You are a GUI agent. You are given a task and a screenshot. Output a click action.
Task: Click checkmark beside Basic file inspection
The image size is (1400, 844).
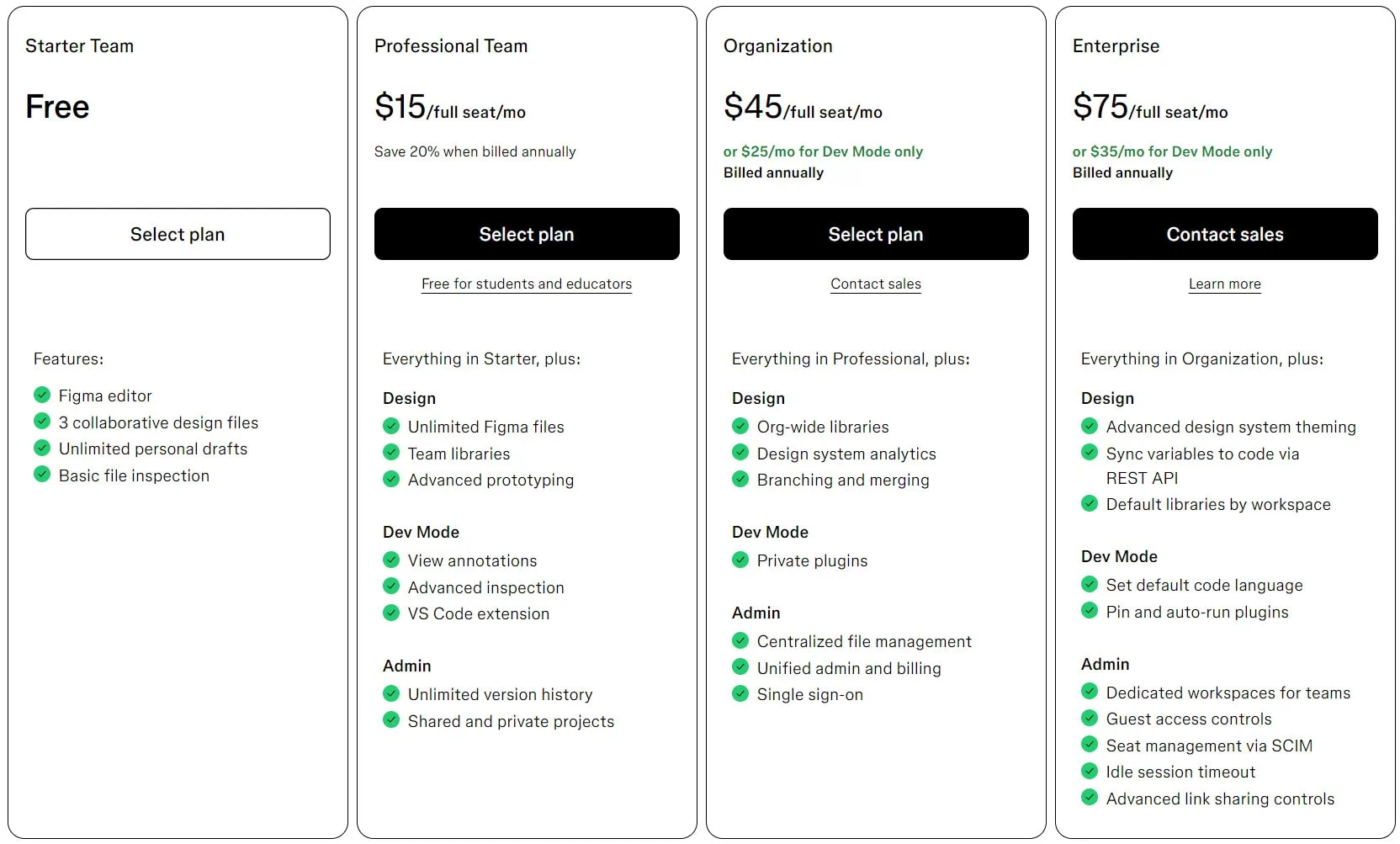click(x=42, y=475)
